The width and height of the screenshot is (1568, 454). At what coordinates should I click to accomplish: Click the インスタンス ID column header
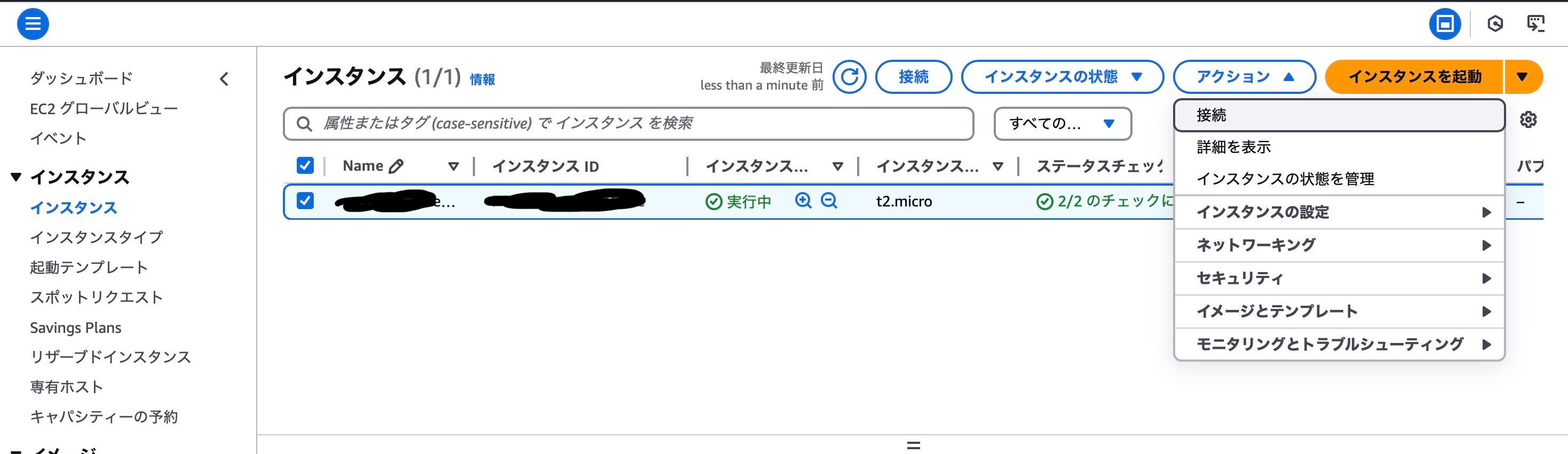545,166
